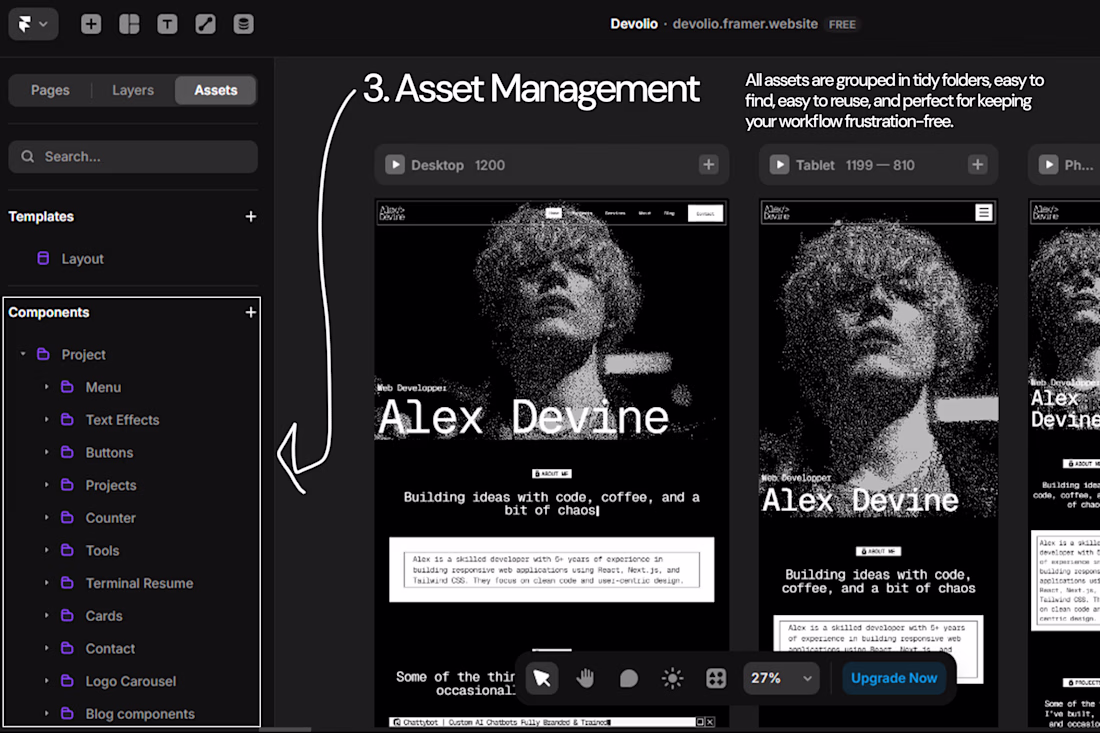Image resolution: width=1100 pixels, height=733 pixels.
Task: Switch to the Assets tab
Action: coord(215,90)
